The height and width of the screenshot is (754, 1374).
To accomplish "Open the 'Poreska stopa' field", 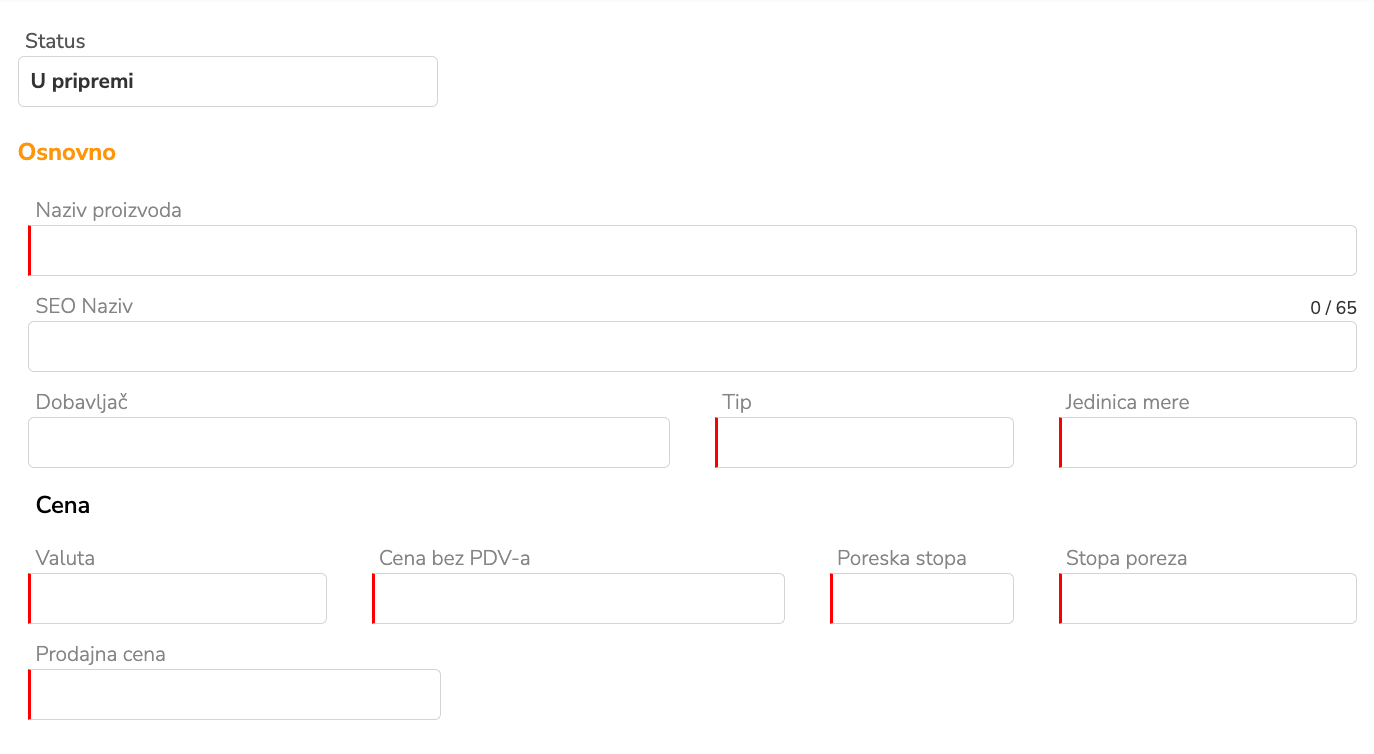I will point(922,599).
